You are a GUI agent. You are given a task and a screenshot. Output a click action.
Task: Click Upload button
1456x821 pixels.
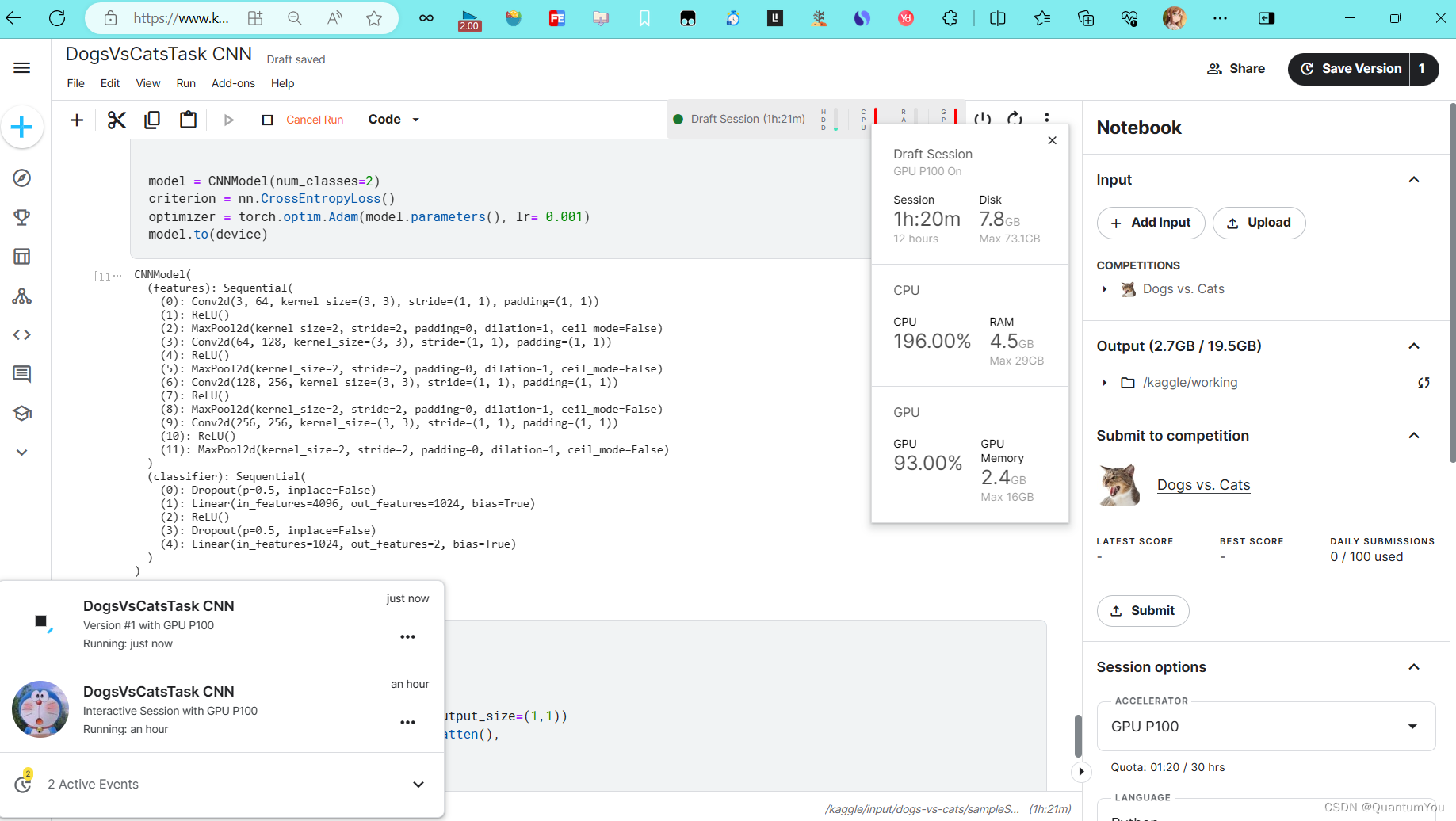click(x=1259, y=223)
